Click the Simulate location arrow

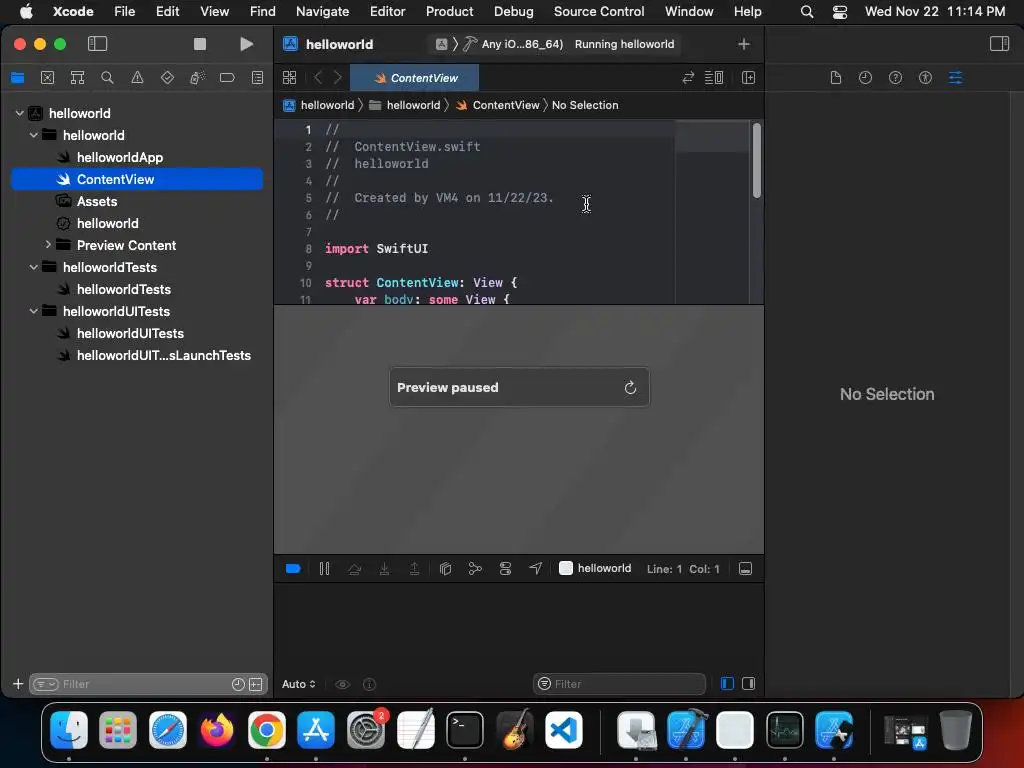pyautogui.click(x=536, y=569)
